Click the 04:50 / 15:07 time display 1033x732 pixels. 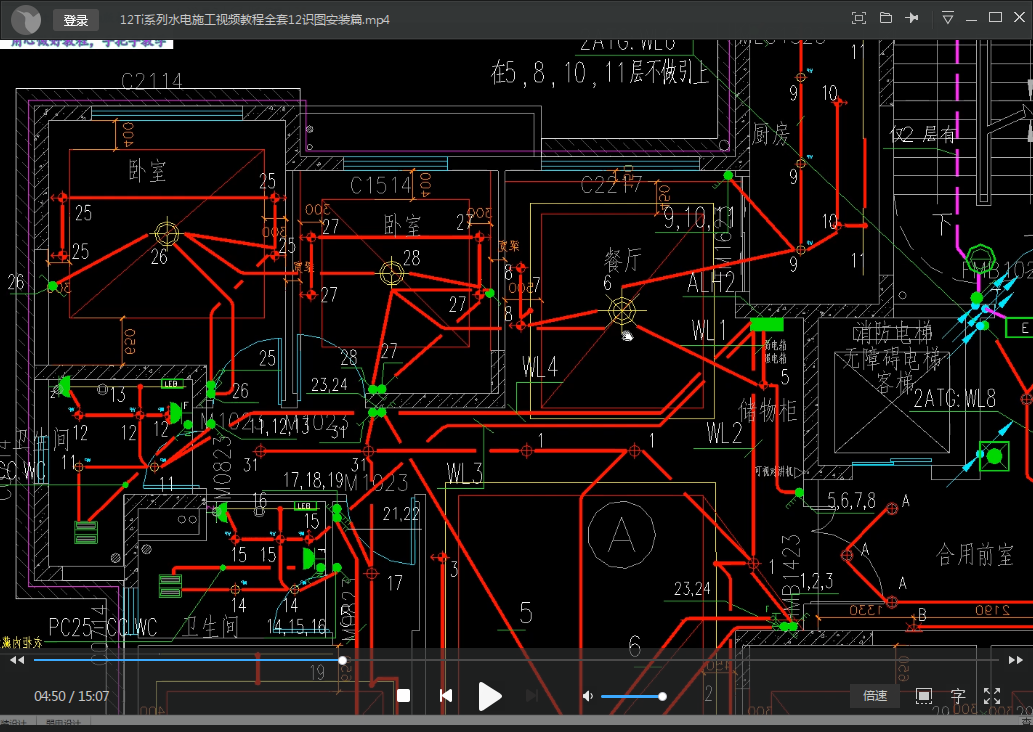pyautogui.click(x=72, y=696)
